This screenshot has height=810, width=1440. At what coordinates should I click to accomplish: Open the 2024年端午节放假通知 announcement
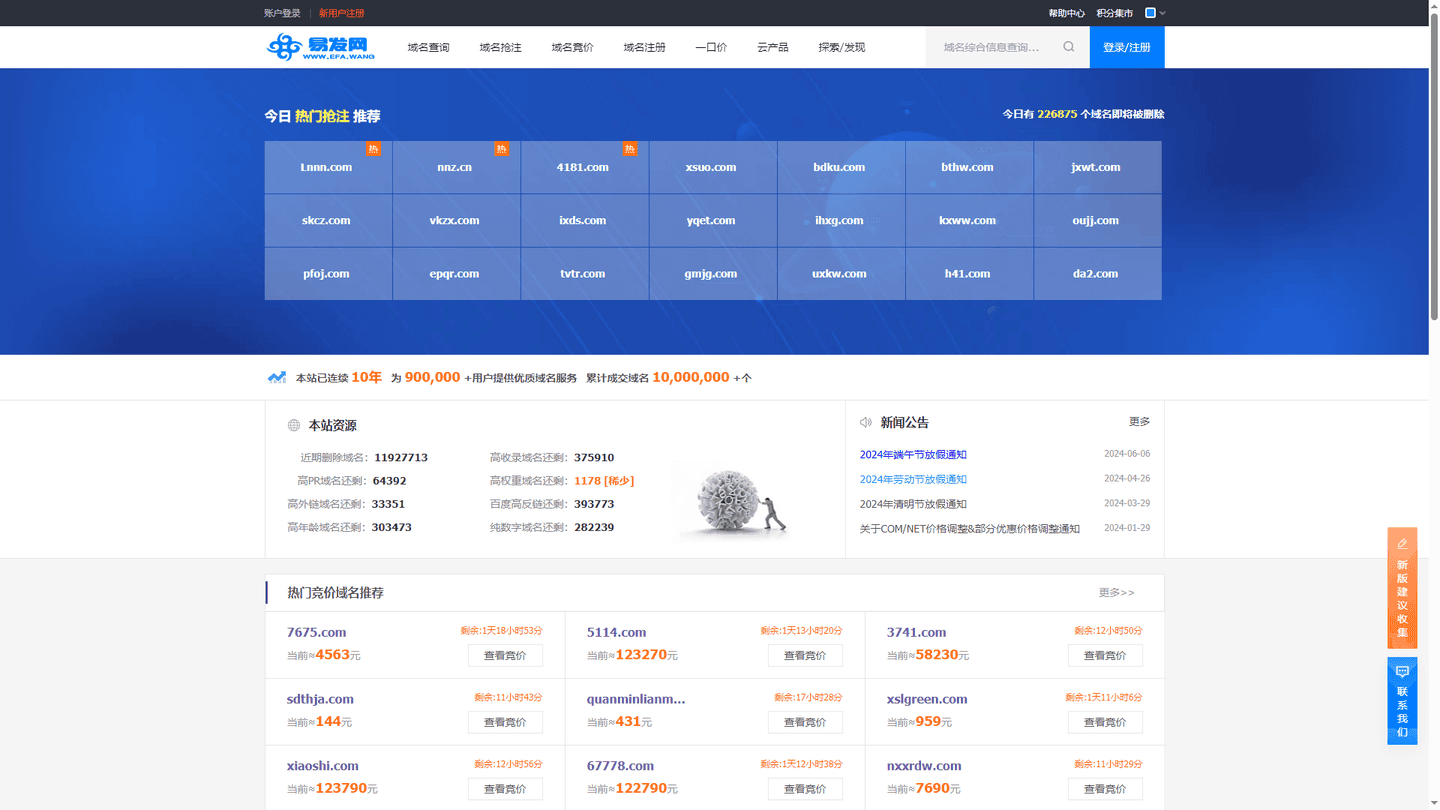[913, 455]
